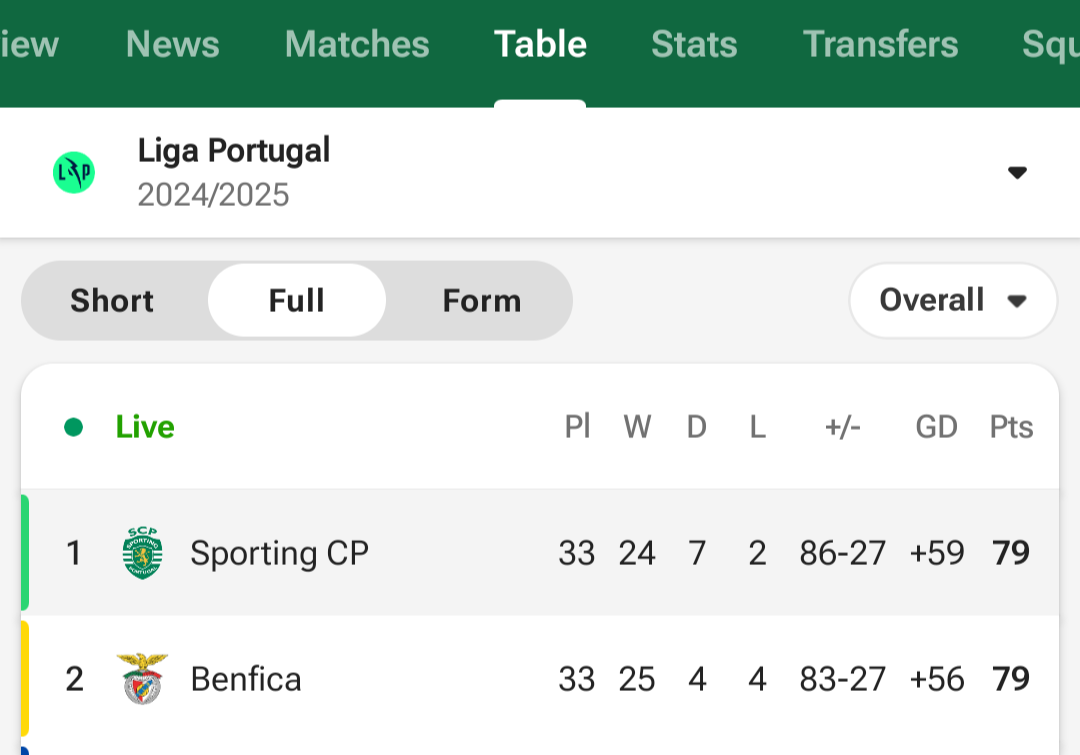Viewport: 1080px width, 755px height.
Task: Select the Full table view
Action: [296, 300]
